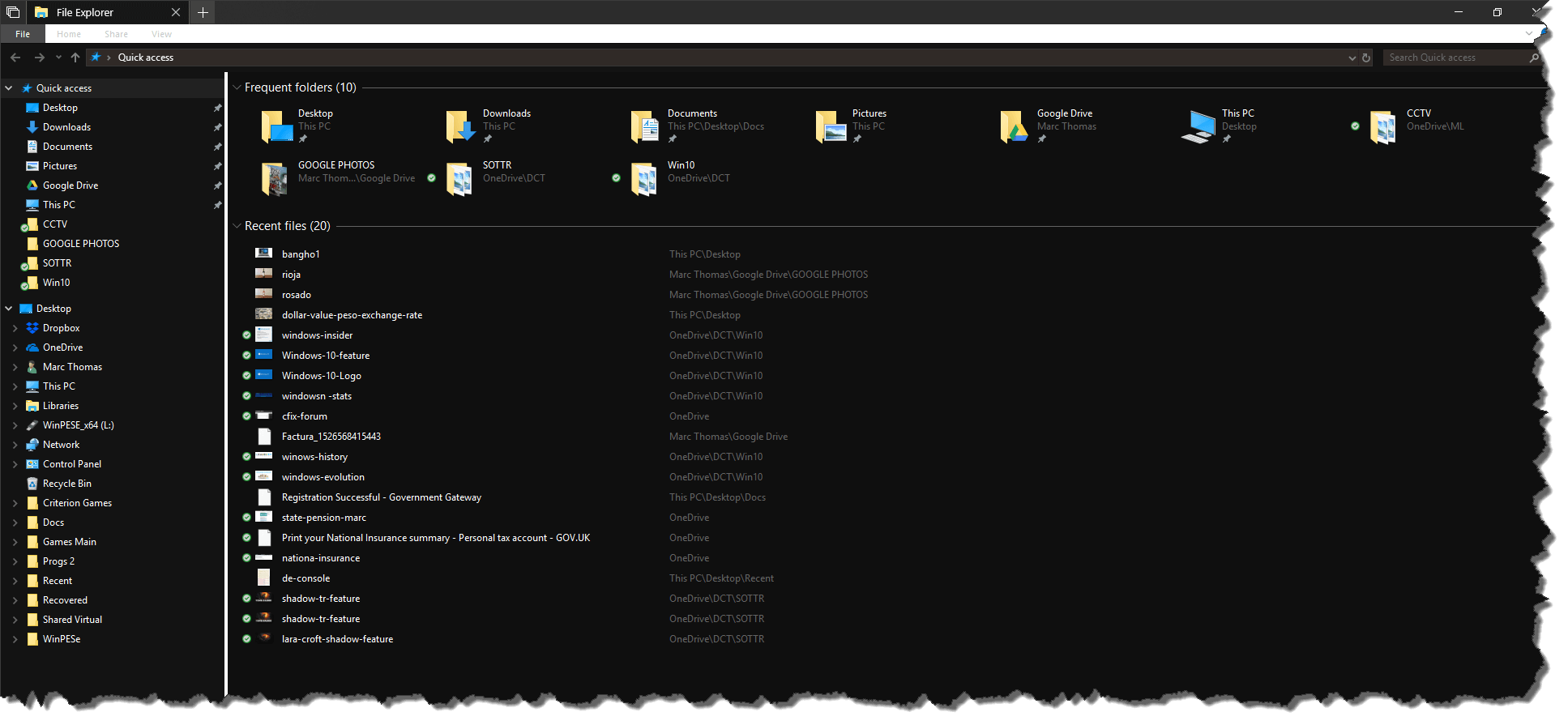Screen dimensions: 1568x725
Task: Open Dropbox in the navigation pane
Action: pyautogui.click(x=61, y=328)
